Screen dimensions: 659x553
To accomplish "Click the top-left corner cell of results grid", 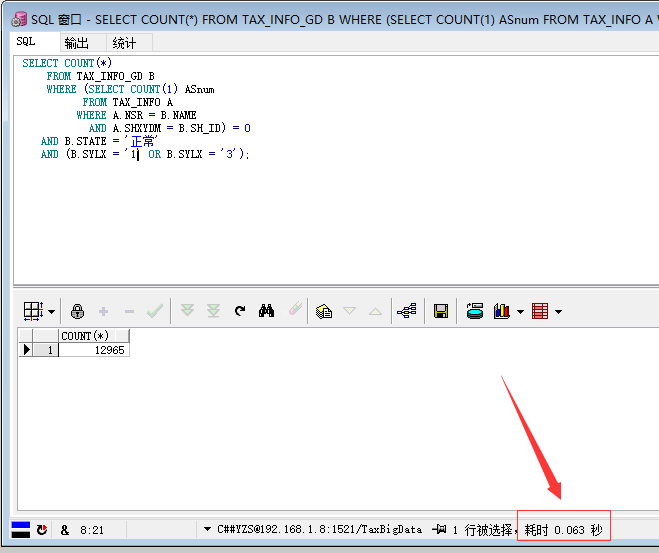I will point(26,336).
